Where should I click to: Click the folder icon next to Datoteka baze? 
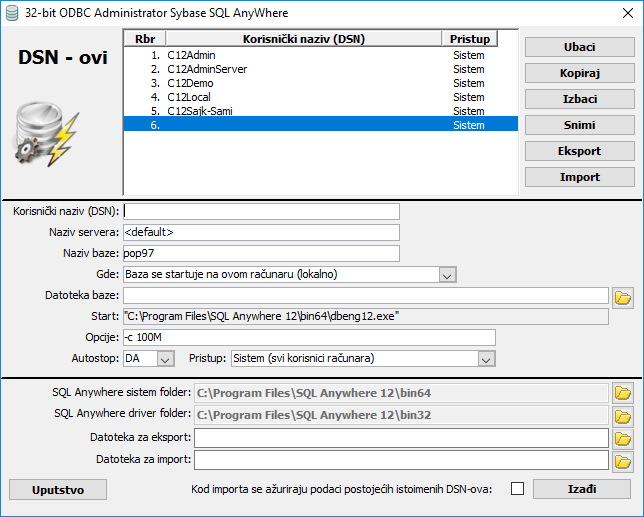click(x=624, y=296)
